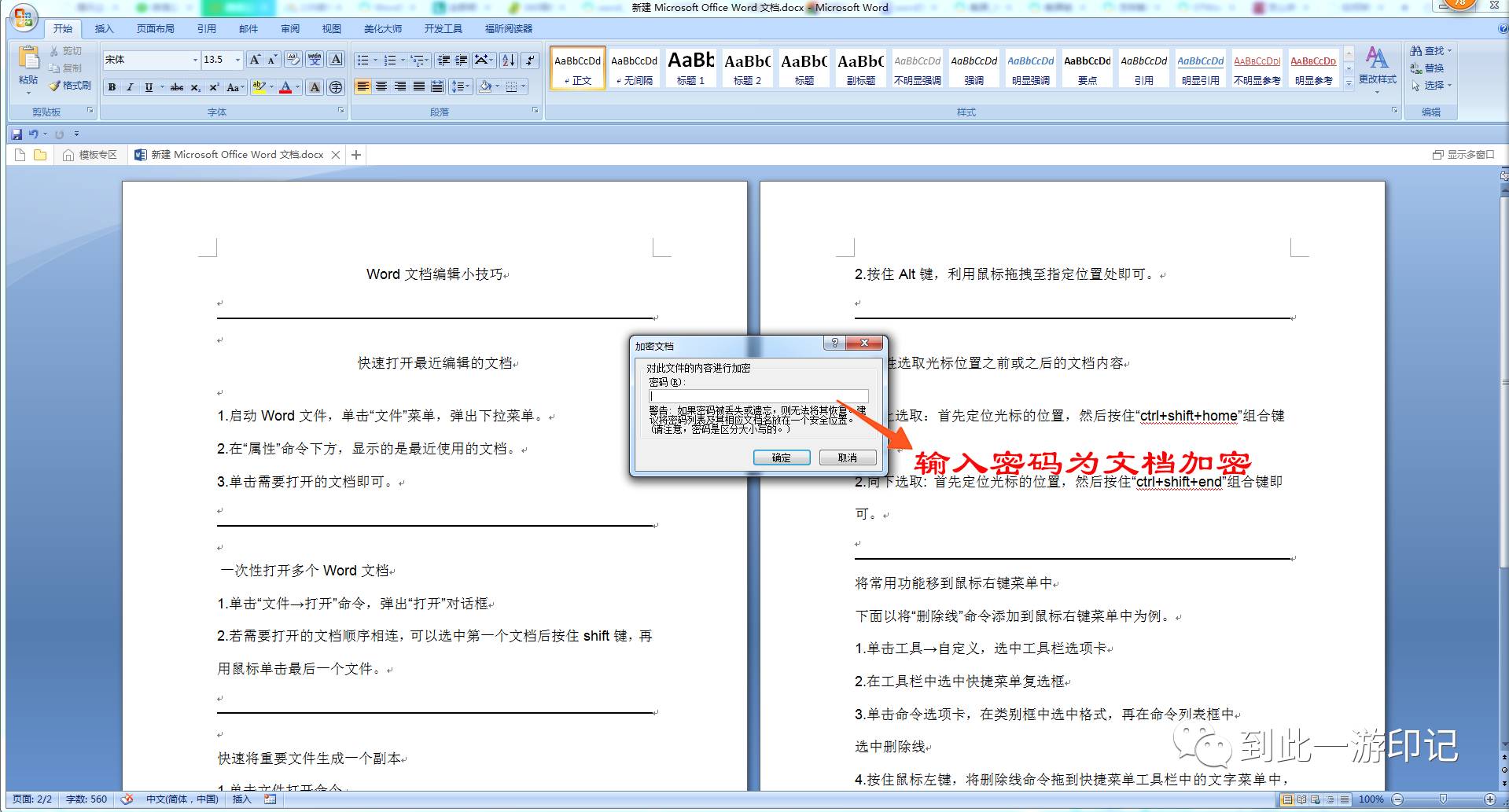
Task: Click the 显示多窗口 button
Action: tap(1463, 155)
